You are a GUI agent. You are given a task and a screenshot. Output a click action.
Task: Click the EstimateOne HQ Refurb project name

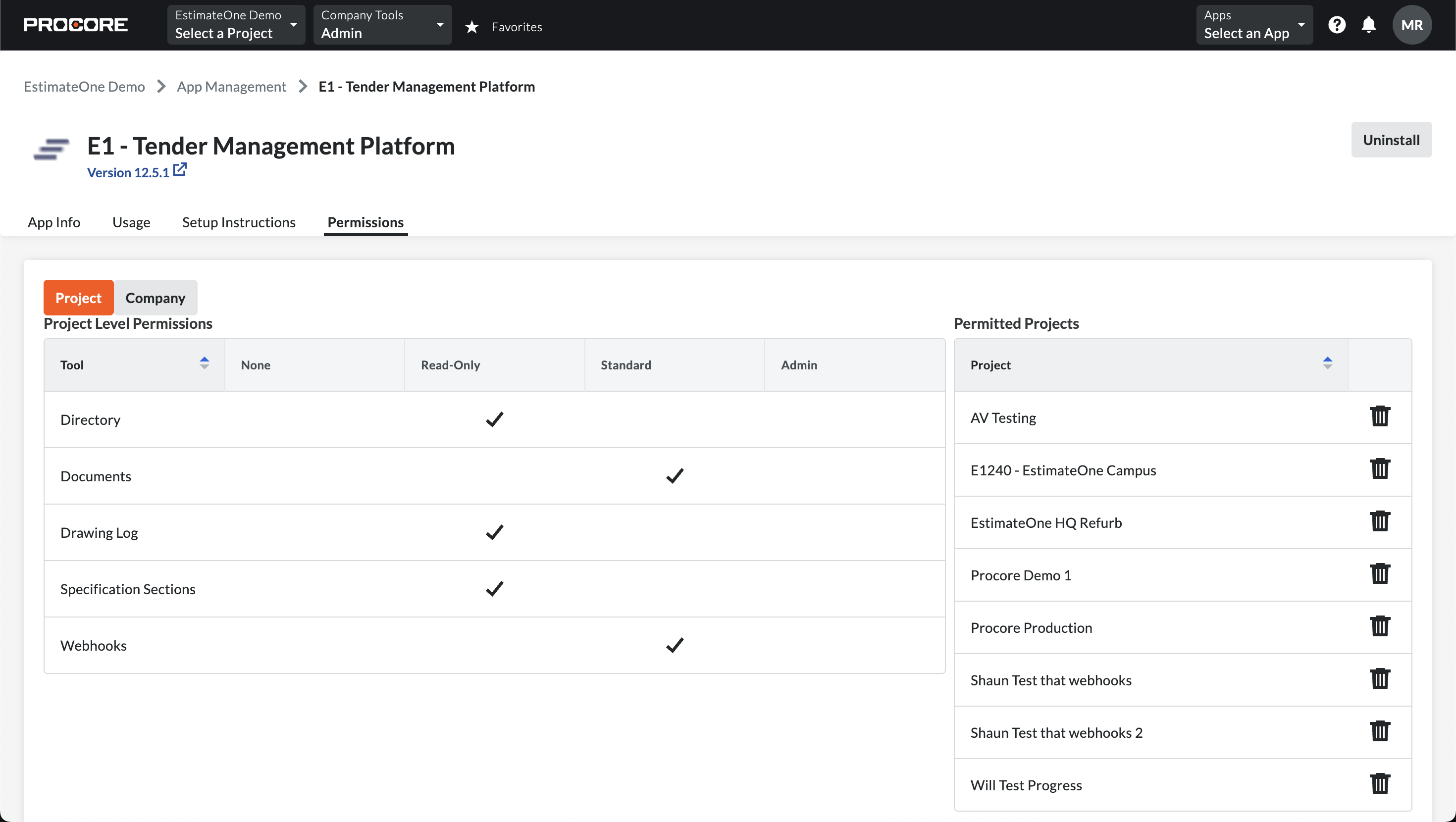tap(1046, 522)
